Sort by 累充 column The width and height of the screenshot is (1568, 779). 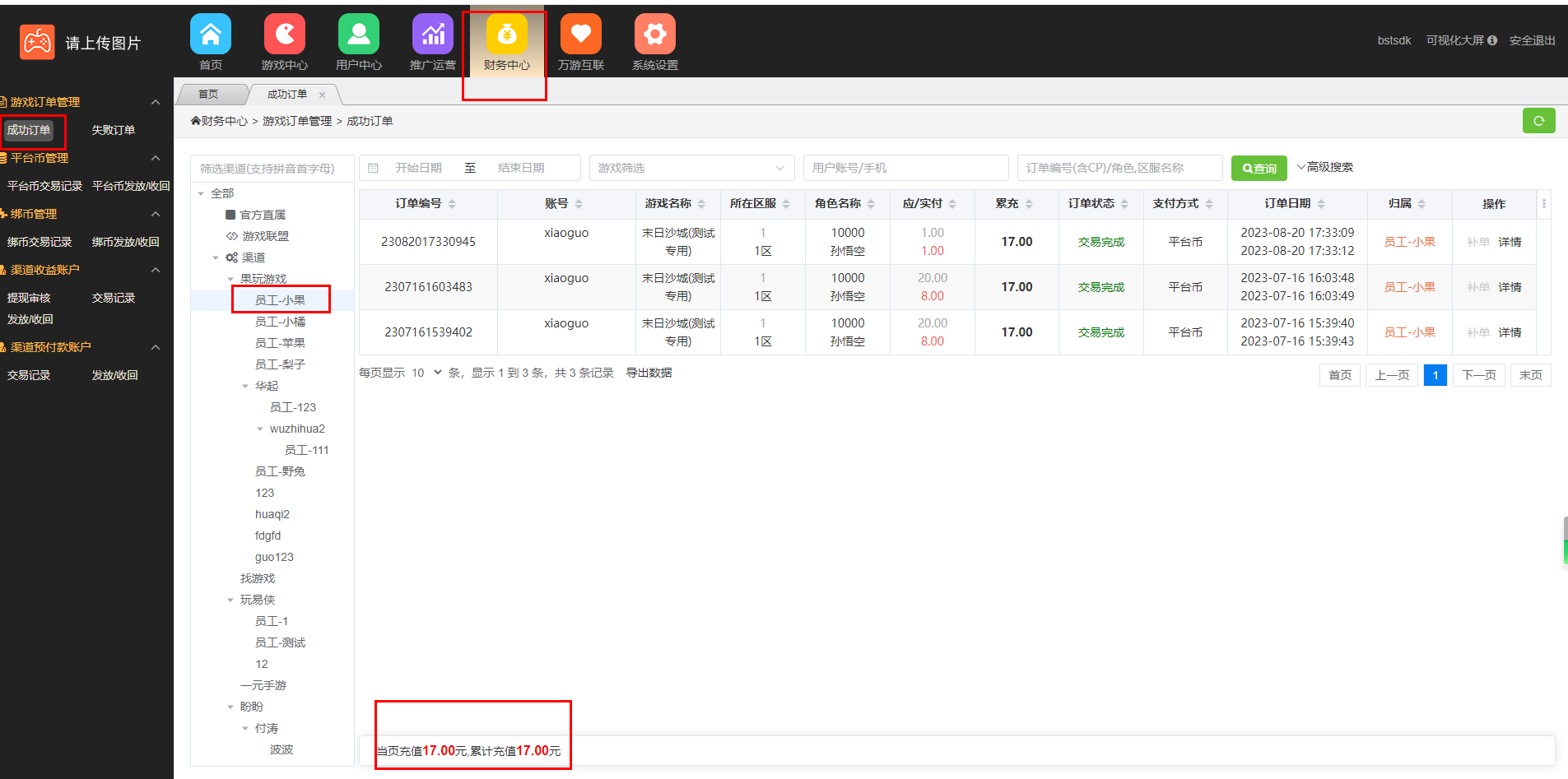coord(1029,204)
